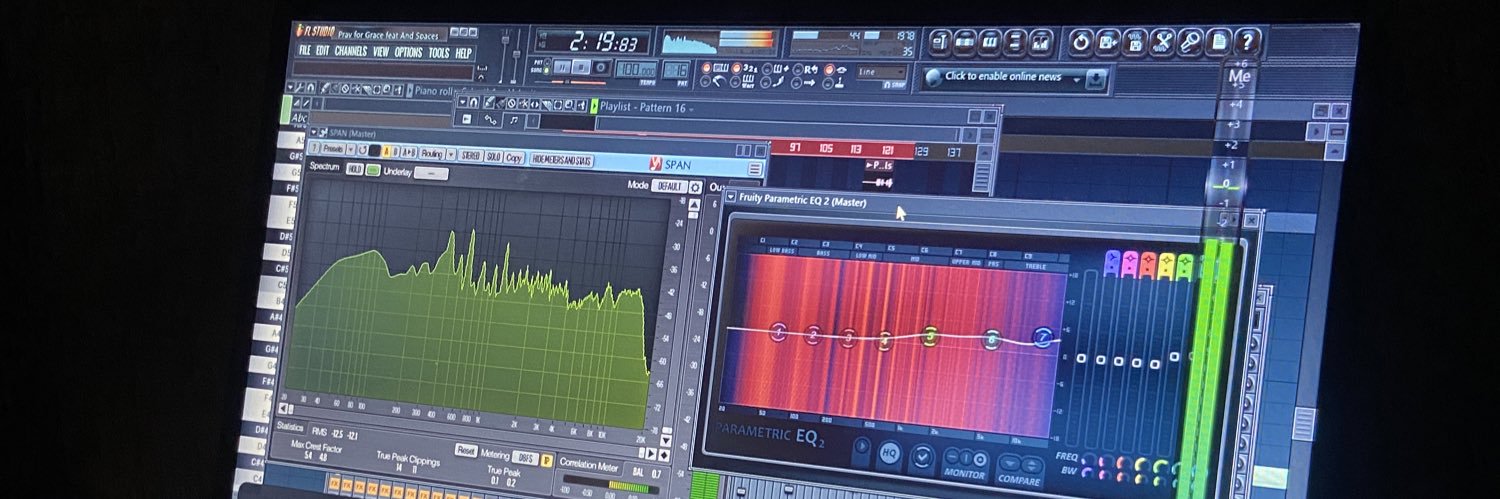Click the pattern number display showing 16
The image size is (1500, 499).
(676, 71)
